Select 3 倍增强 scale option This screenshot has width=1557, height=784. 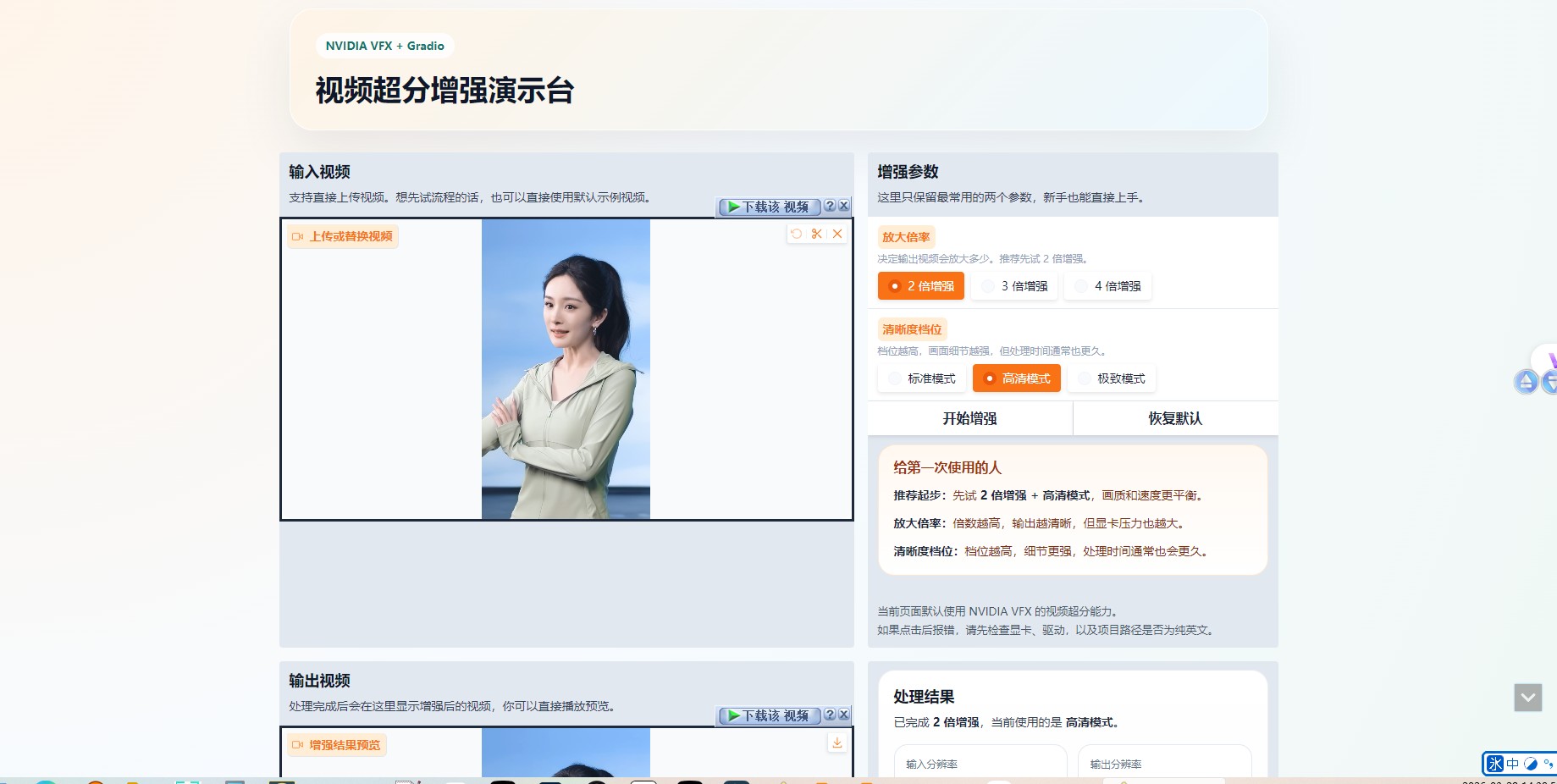1015,286
